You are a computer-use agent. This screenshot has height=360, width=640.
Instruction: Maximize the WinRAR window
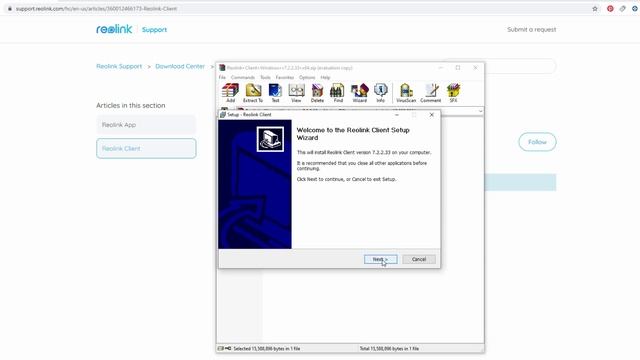tap(458, 68)
